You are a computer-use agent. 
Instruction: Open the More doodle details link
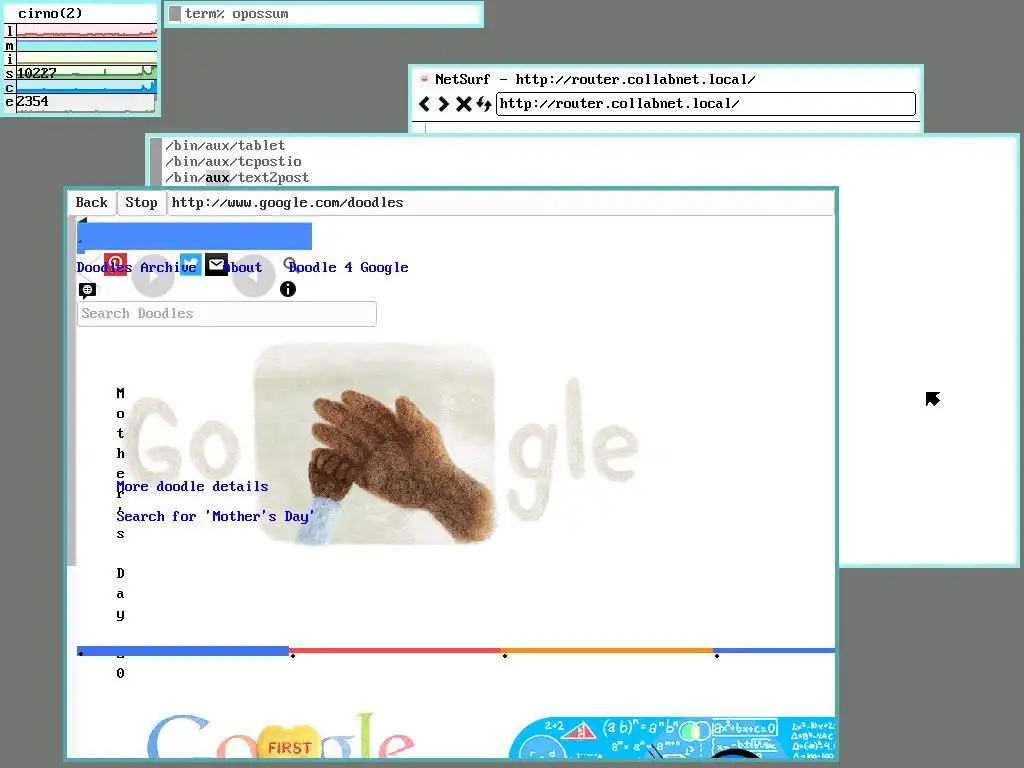(x=192, y=487)
